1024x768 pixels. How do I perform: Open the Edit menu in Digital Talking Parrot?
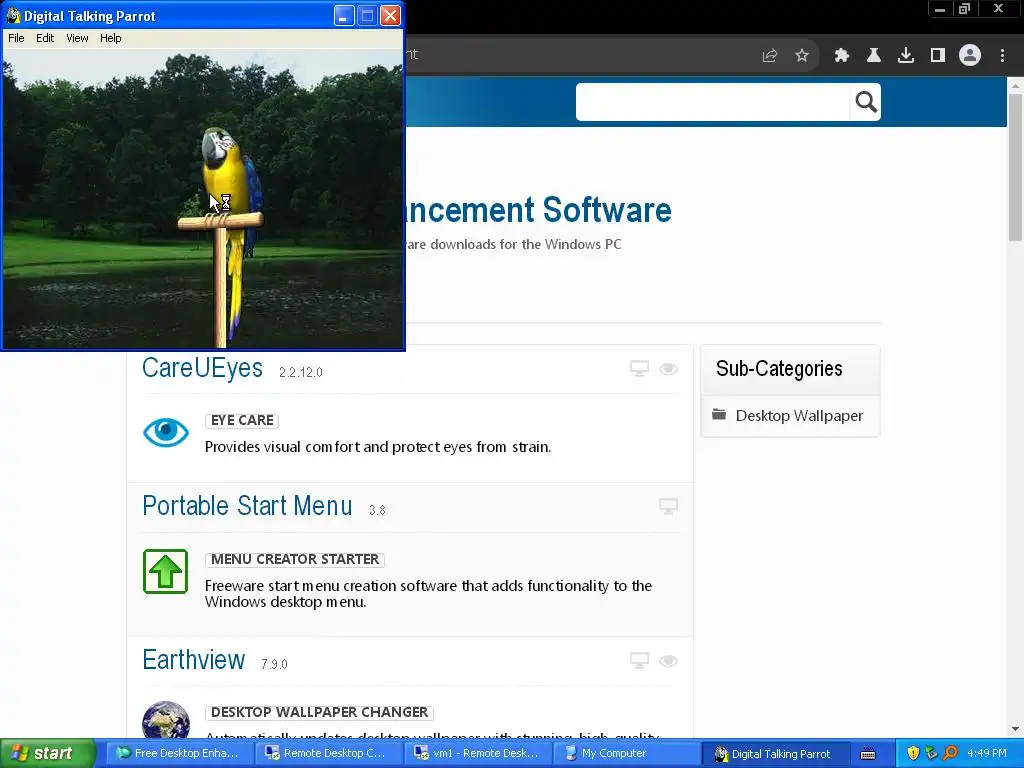pos(45,38)
